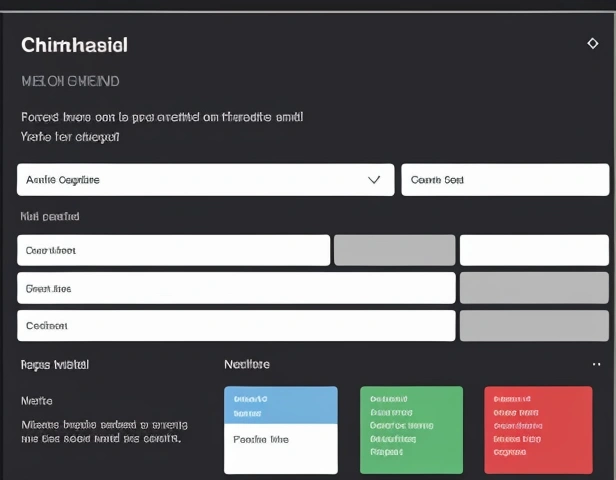Choose the green card

411,429
